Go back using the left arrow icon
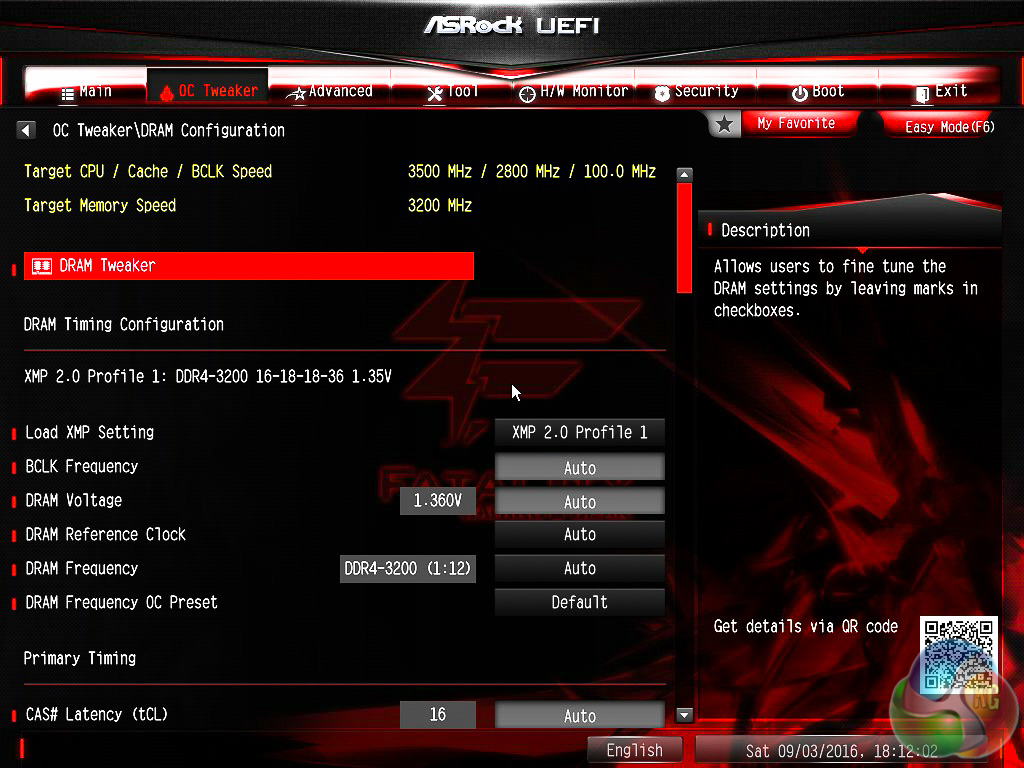Screen dimensions: 1024x768 (x=25, y=130)
